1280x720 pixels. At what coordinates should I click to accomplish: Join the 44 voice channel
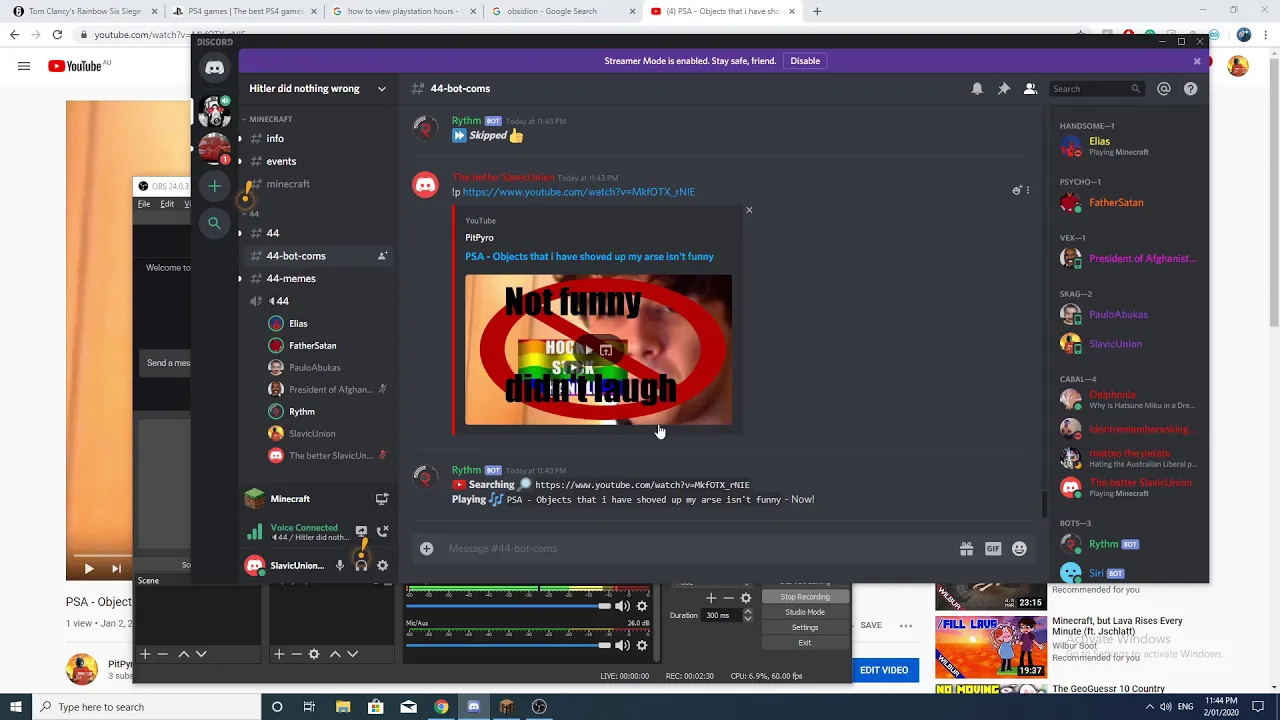pyautogui.click(x=282, y=301)
